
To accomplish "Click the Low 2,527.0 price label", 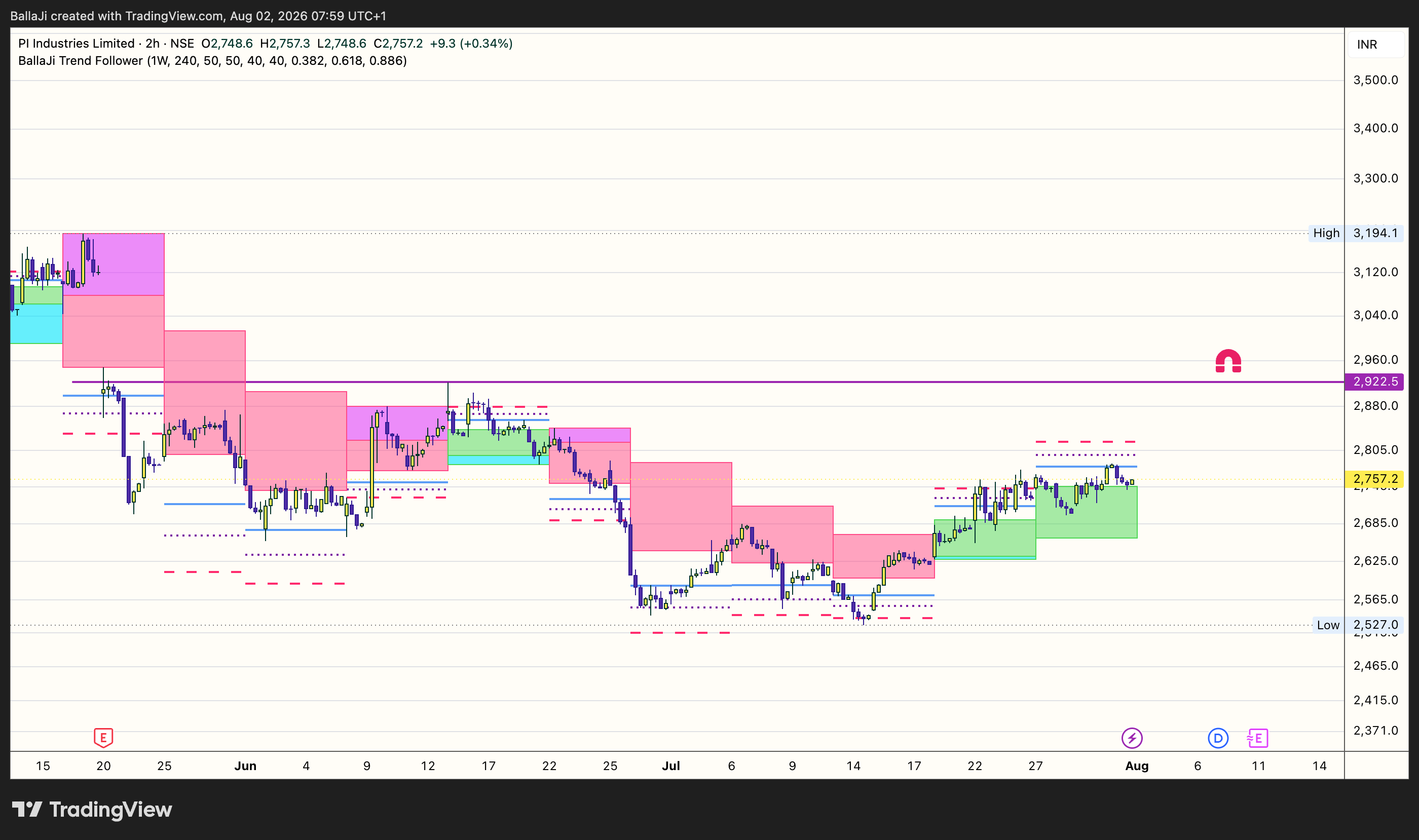I will tap(1357, 625).
